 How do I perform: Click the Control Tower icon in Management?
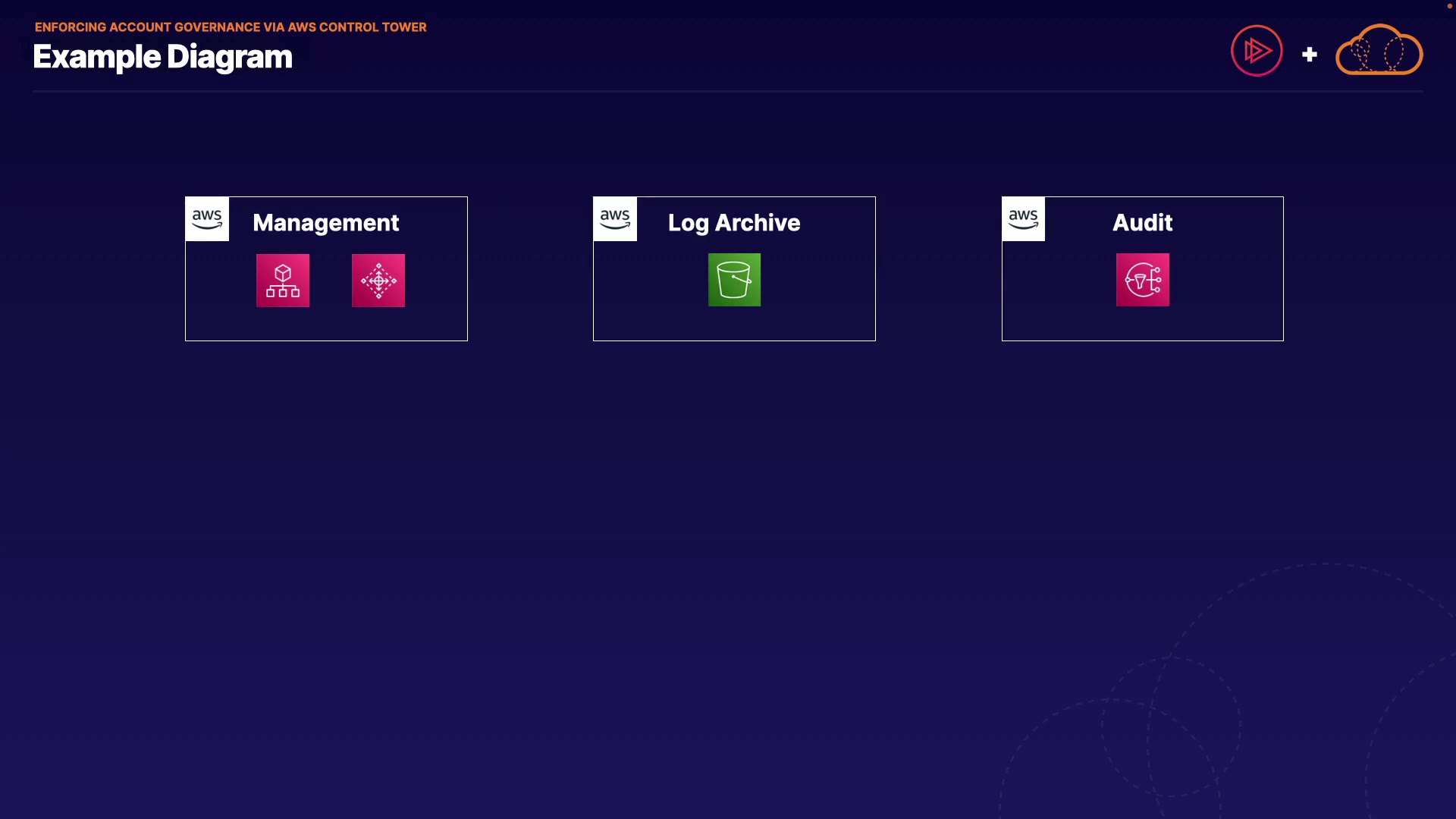point(378,281)
